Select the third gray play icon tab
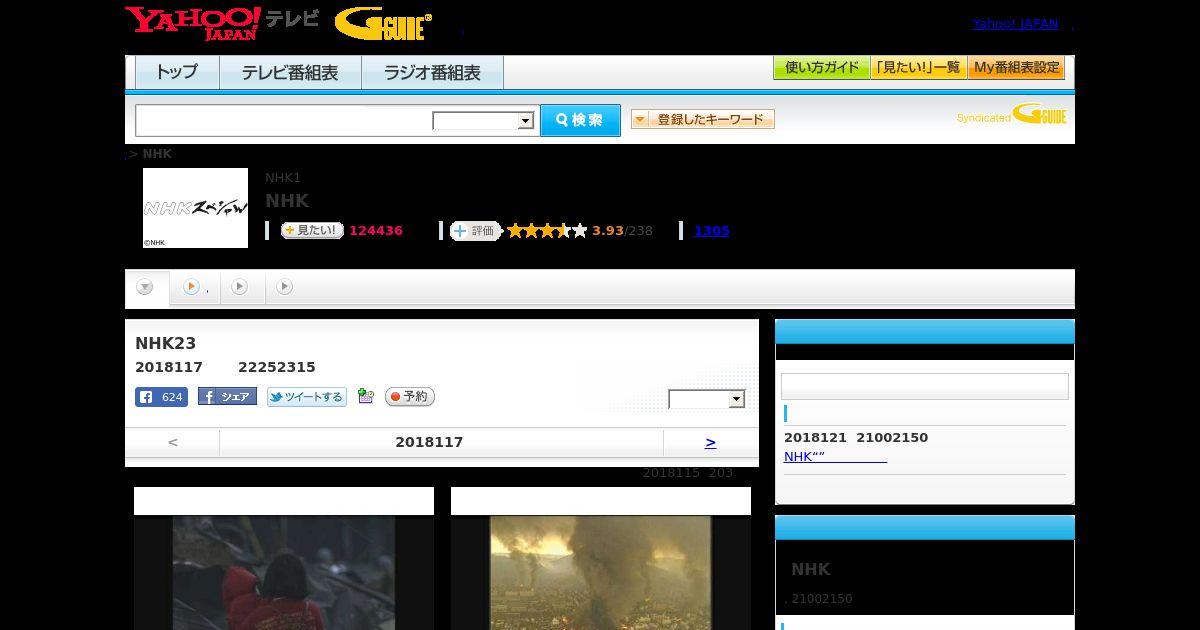Image resolution: width=1200 pixels, height=630 pixels. 239,287
